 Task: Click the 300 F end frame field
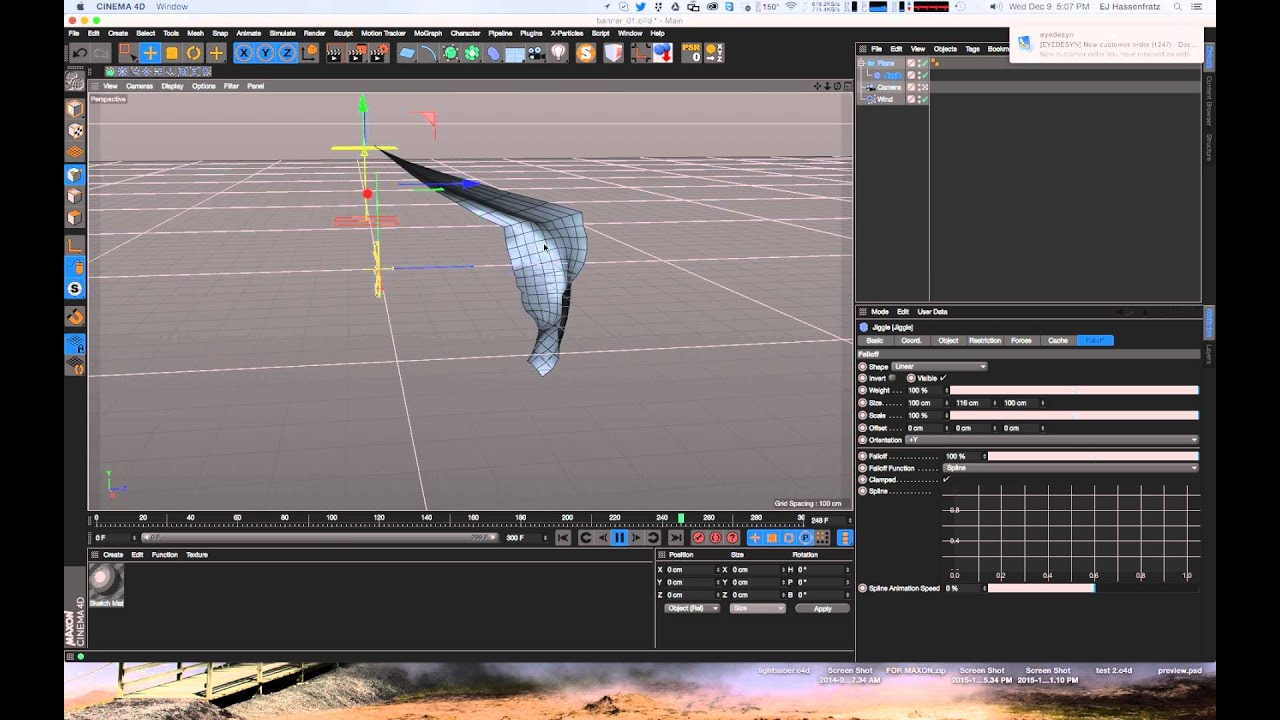(x=523, y=538)
